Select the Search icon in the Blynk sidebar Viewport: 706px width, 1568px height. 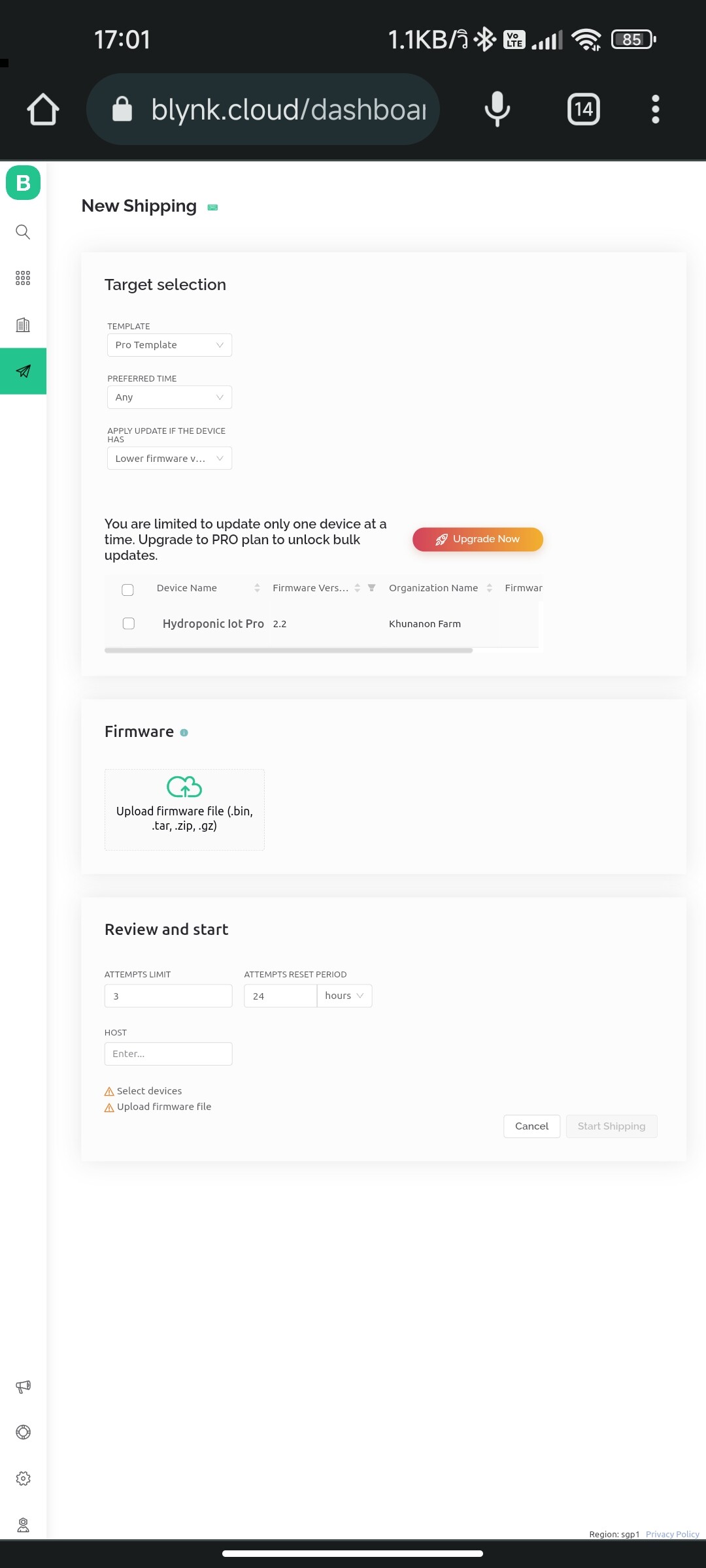coord(23,232)
